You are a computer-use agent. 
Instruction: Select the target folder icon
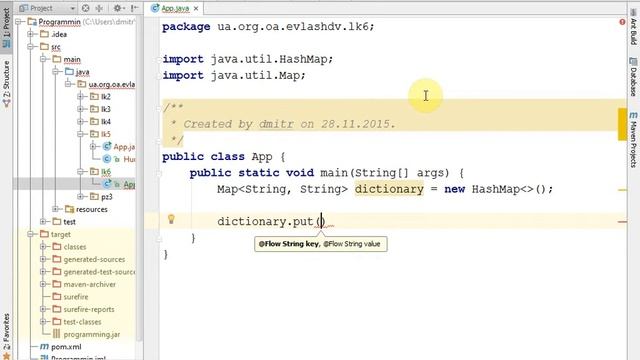[45, 234]
